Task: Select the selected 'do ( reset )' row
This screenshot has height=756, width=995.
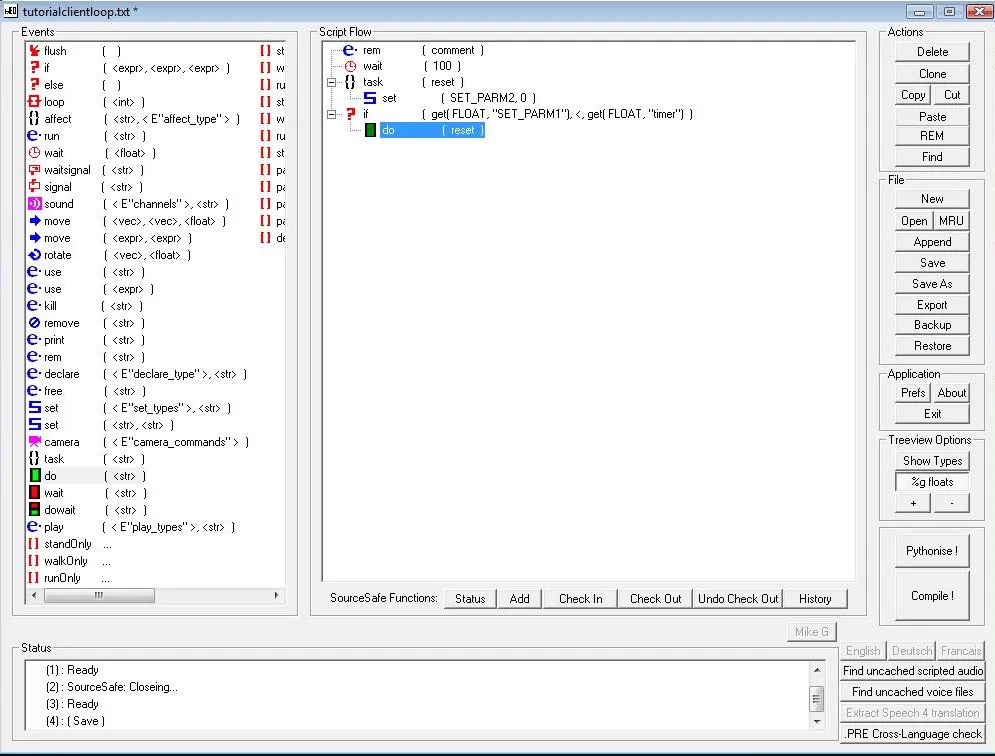Action: coord(432,130)
